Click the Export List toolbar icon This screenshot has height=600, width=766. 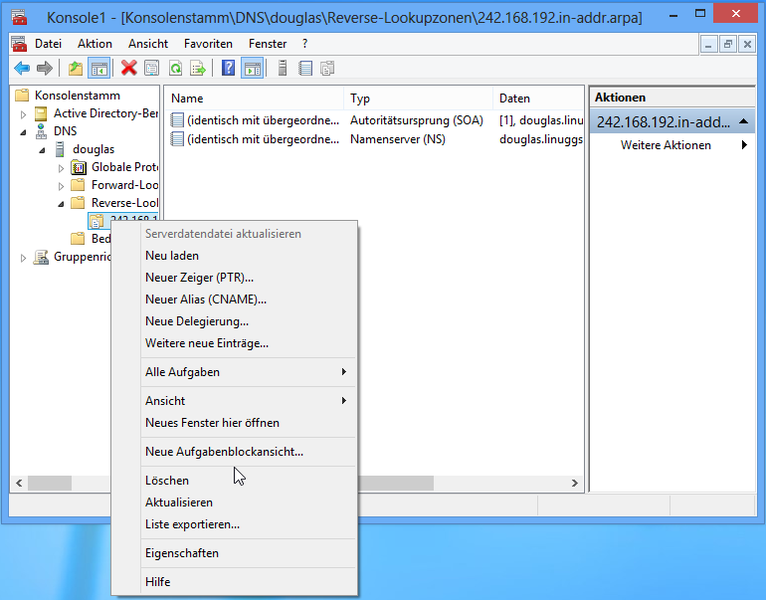[198, 68]
